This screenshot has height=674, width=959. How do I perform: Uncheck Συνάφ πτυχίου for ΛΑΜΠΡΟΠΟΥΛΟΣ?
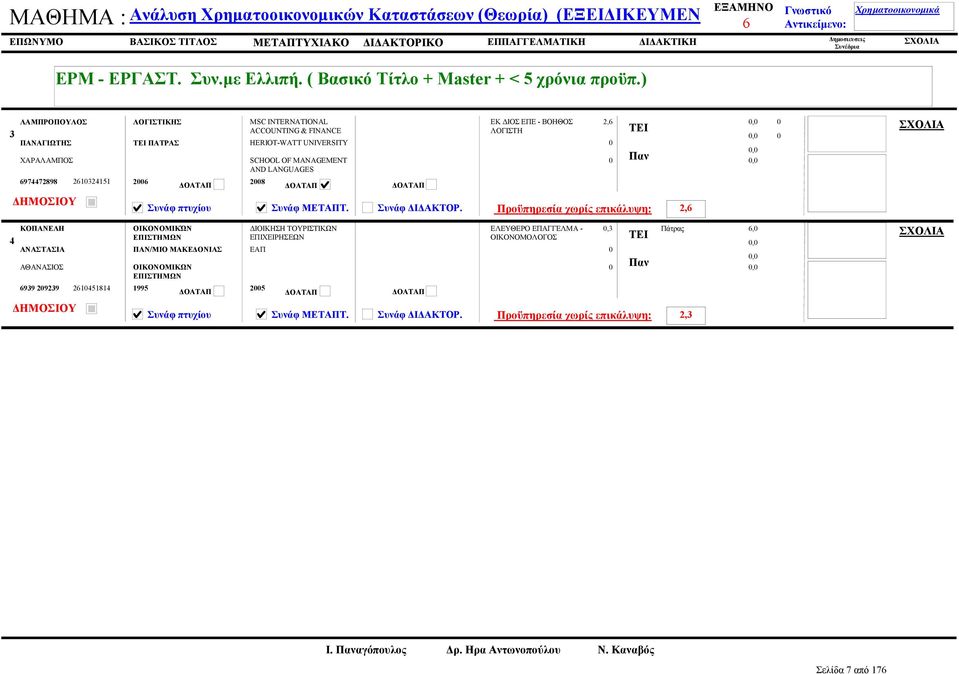click(x=138, y=208)
